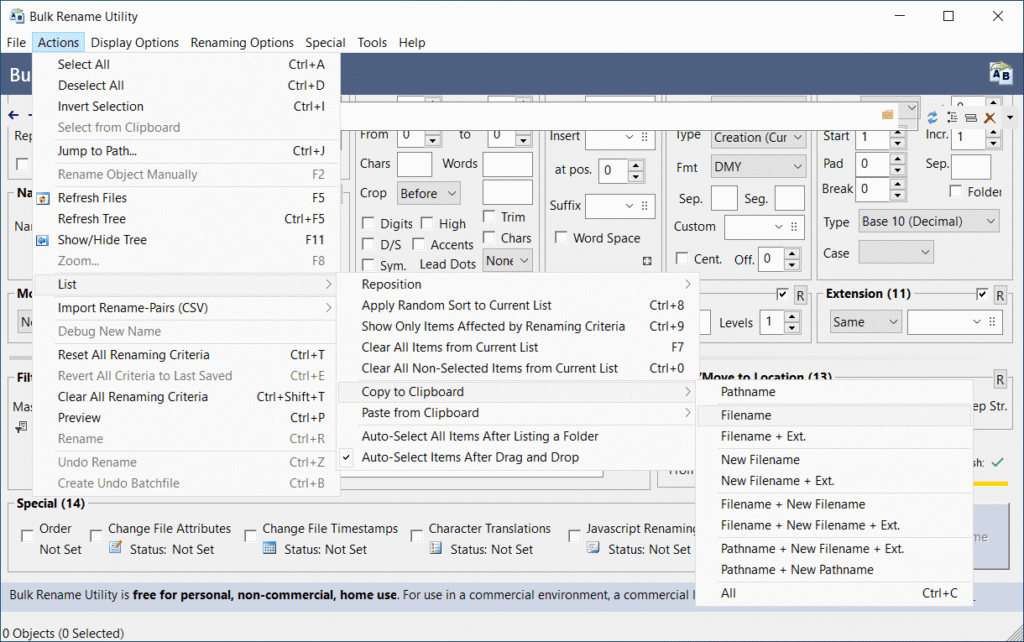Enable the High checkbox
Viewport: 1024px width, 642px height.
tap(426, 223)
